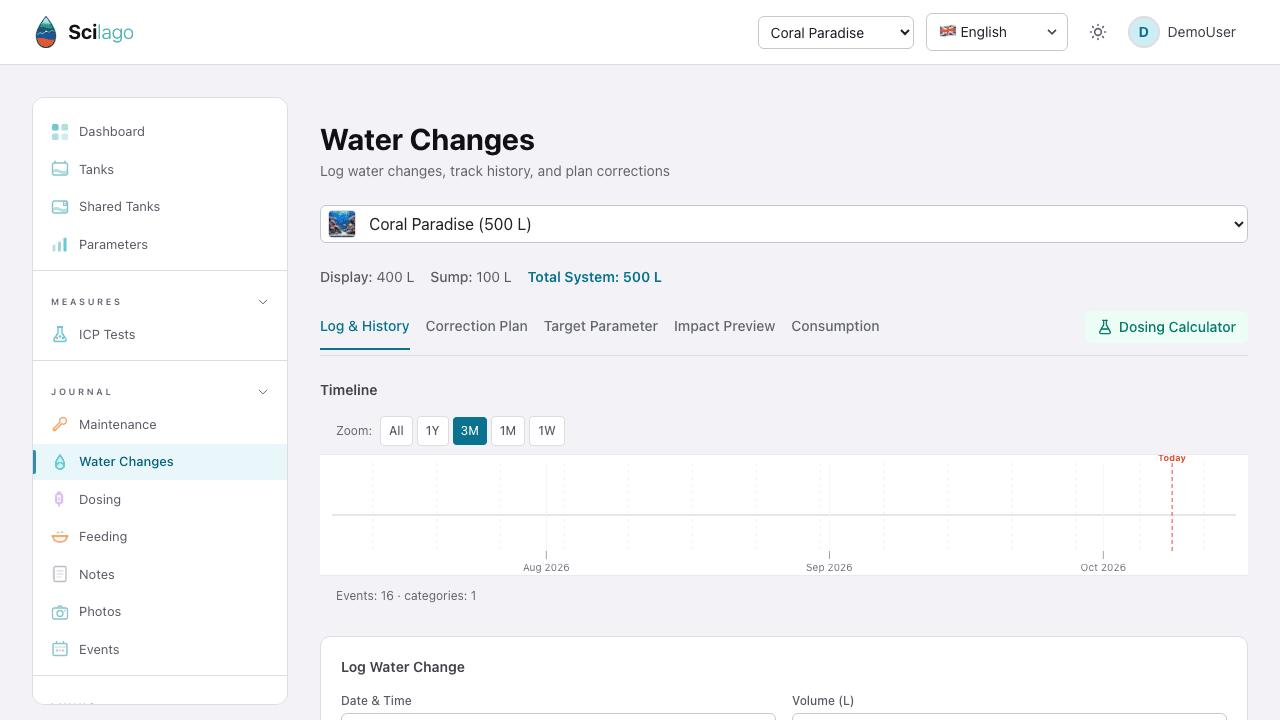Click the flask icon in Dosing Calculator
Image resolution: width=1280 pixels, height=720 pixels.
click(1105, 327)
